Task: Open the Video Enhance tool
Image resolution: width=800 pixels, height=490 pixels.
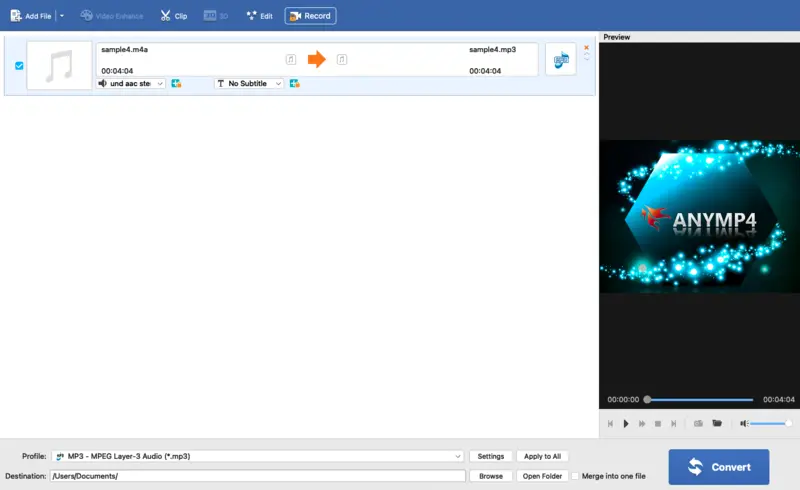Action: 112,16
